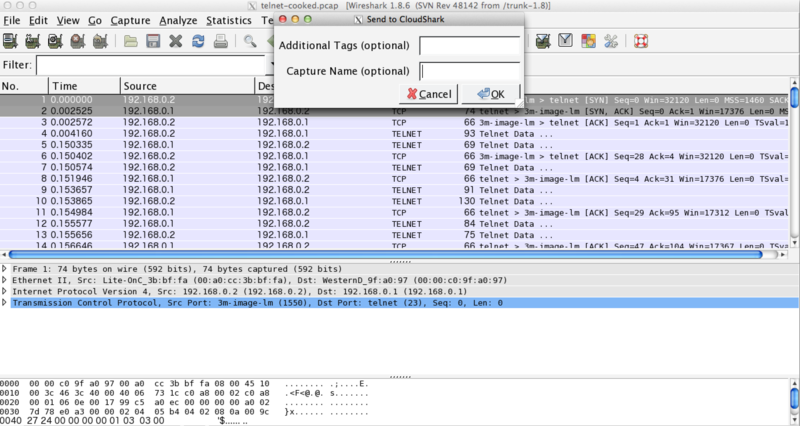The width and height of the screenshot is (800, 426).
Task: Select packet 5 at 0.150335
Action: click(x=394, y=145)
